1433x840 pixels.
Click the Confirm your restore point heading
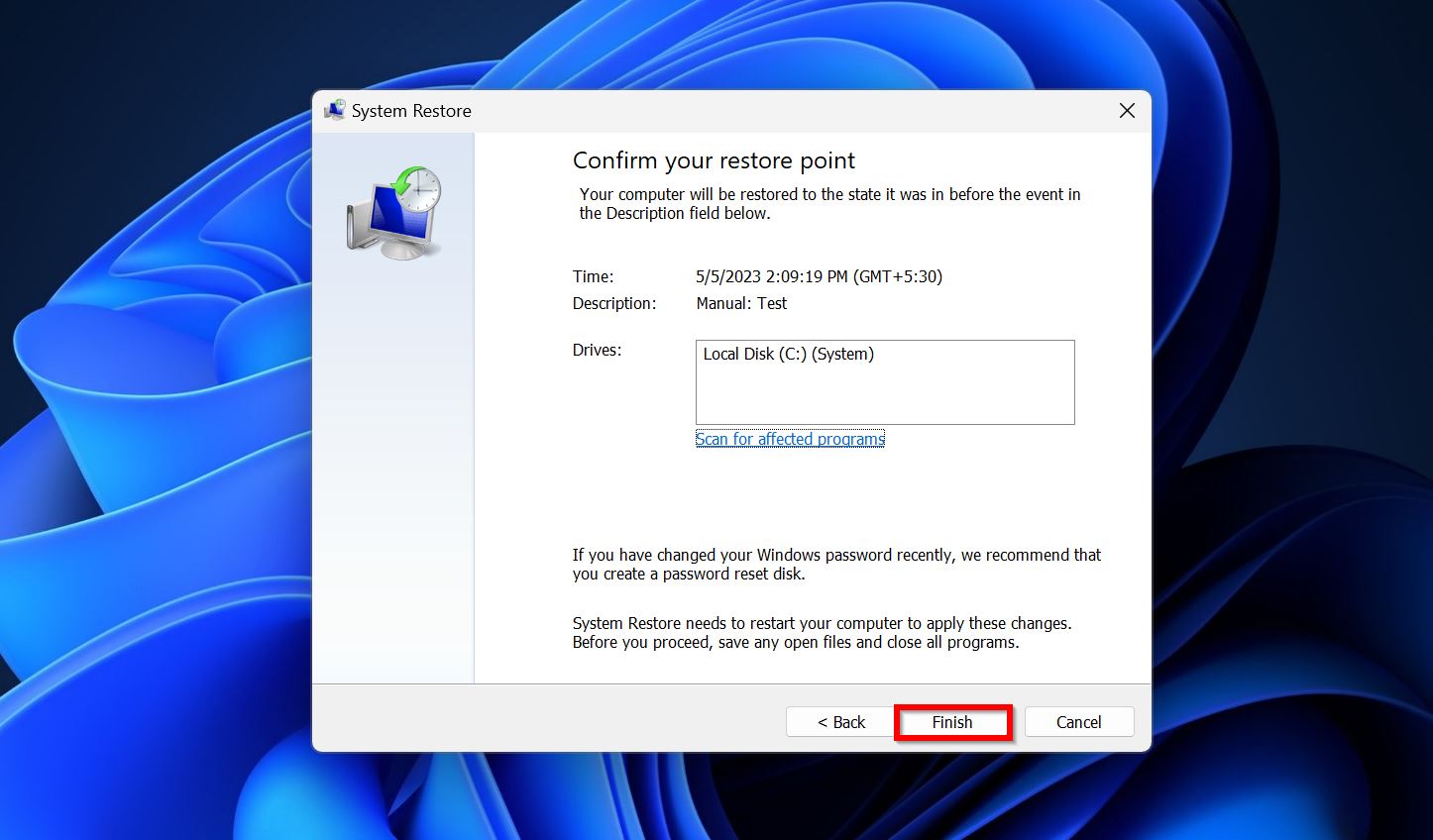pyautogui.click(x=714, y=160)
